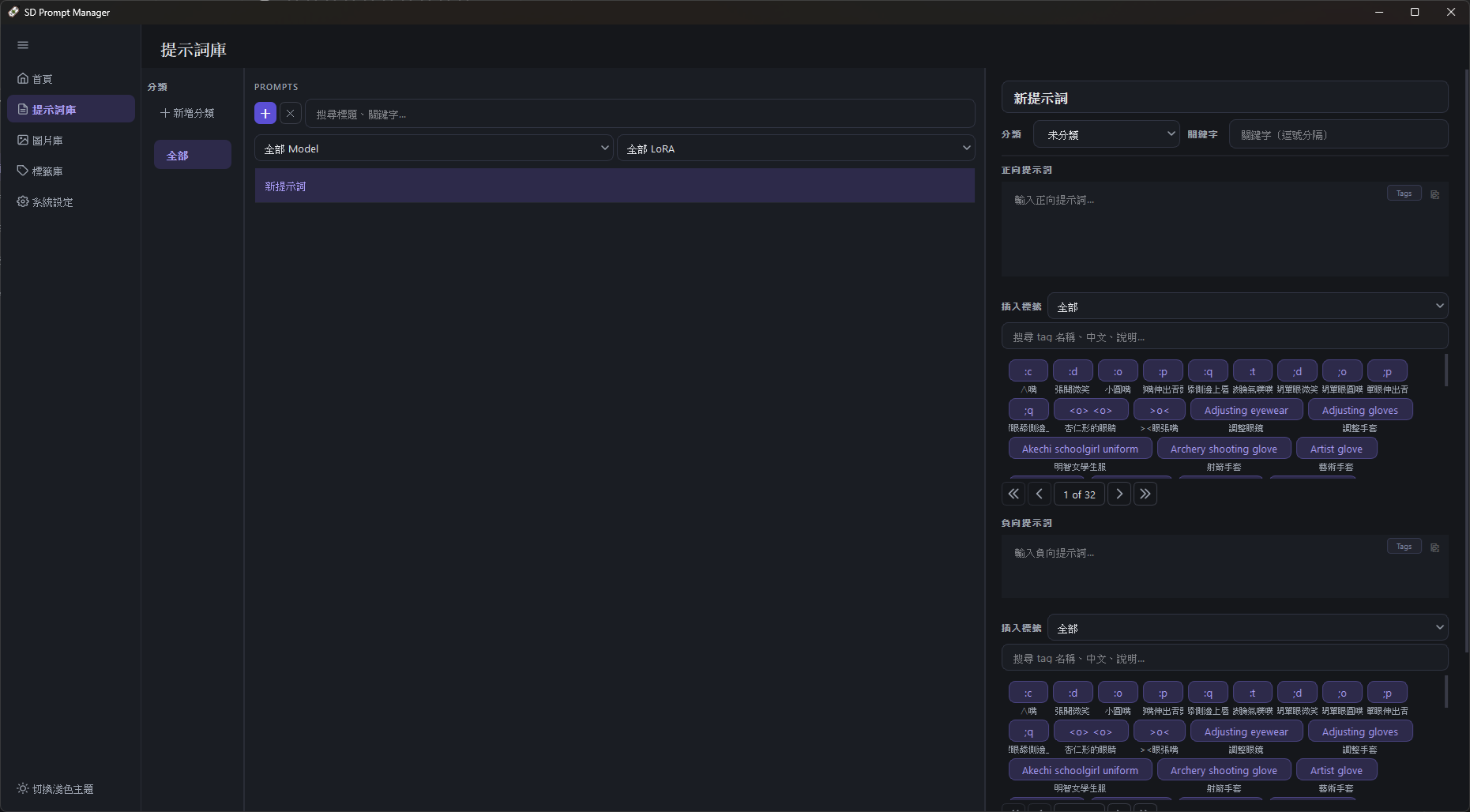This screenshot has width=1470, height=812.
Task: Open the 全部 Model dropdown
Action: point(434,148)
